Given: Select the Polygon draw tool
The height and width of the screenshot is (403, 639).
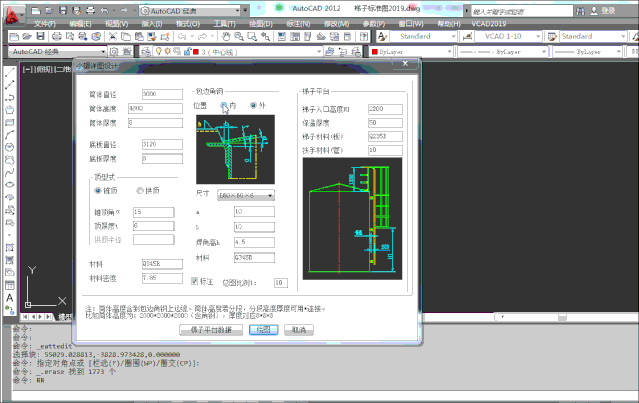Looking at the screenshot, I should coord(9,110).
